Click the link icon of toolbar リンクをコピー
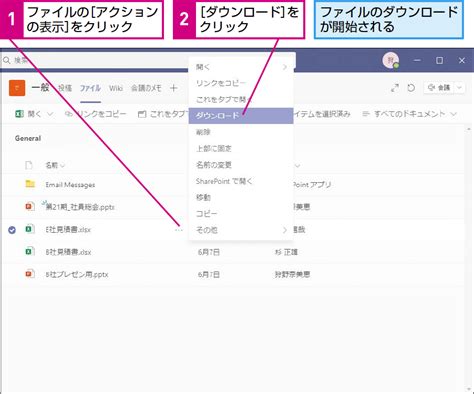This screenshot has height=394, width=474. pyautogui.click(x=69, y=114)
